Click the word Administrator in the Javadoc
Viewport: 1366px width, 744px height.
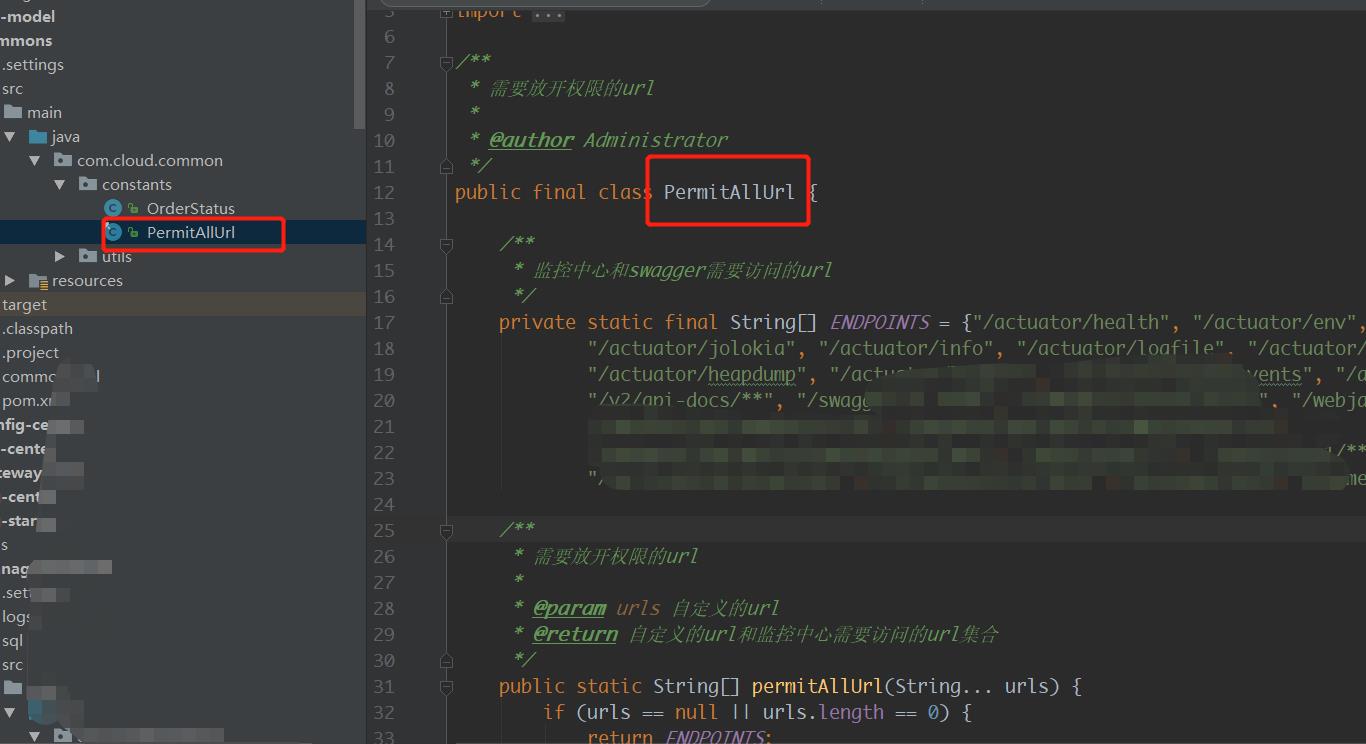pos(656,140)
